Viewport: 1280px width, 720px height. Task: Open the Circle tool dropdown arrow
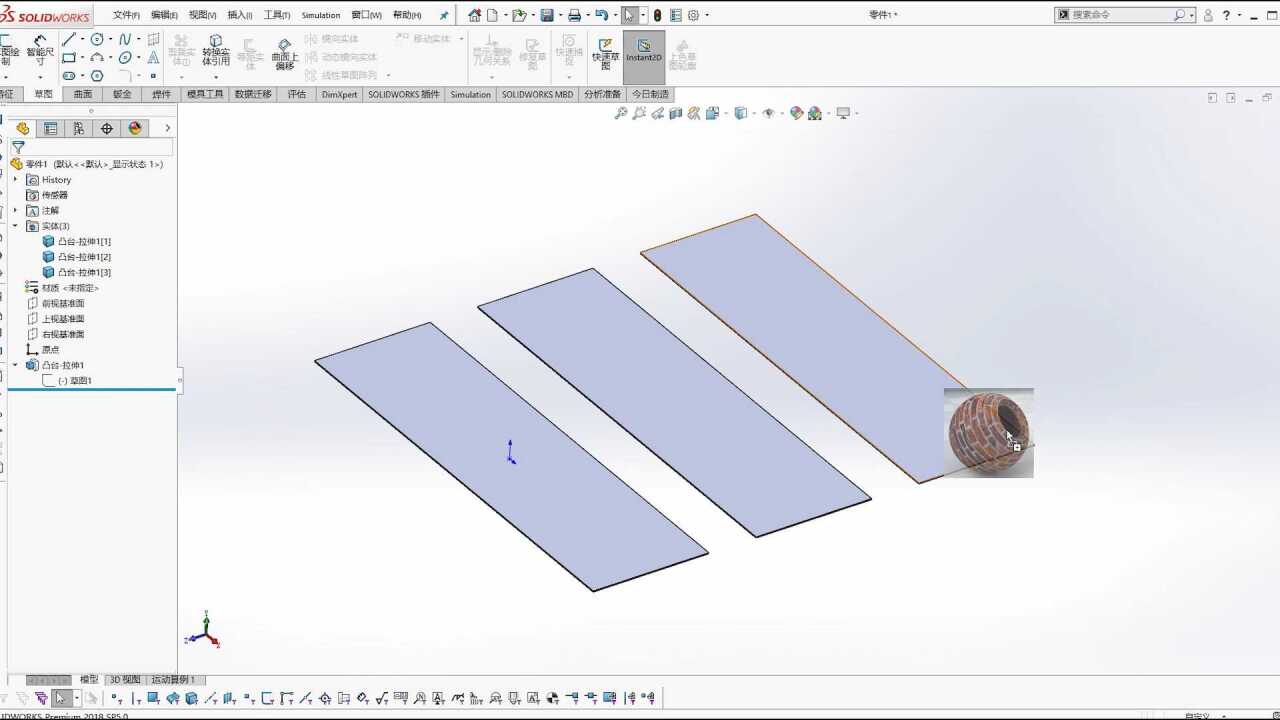(x=110, y=38)
